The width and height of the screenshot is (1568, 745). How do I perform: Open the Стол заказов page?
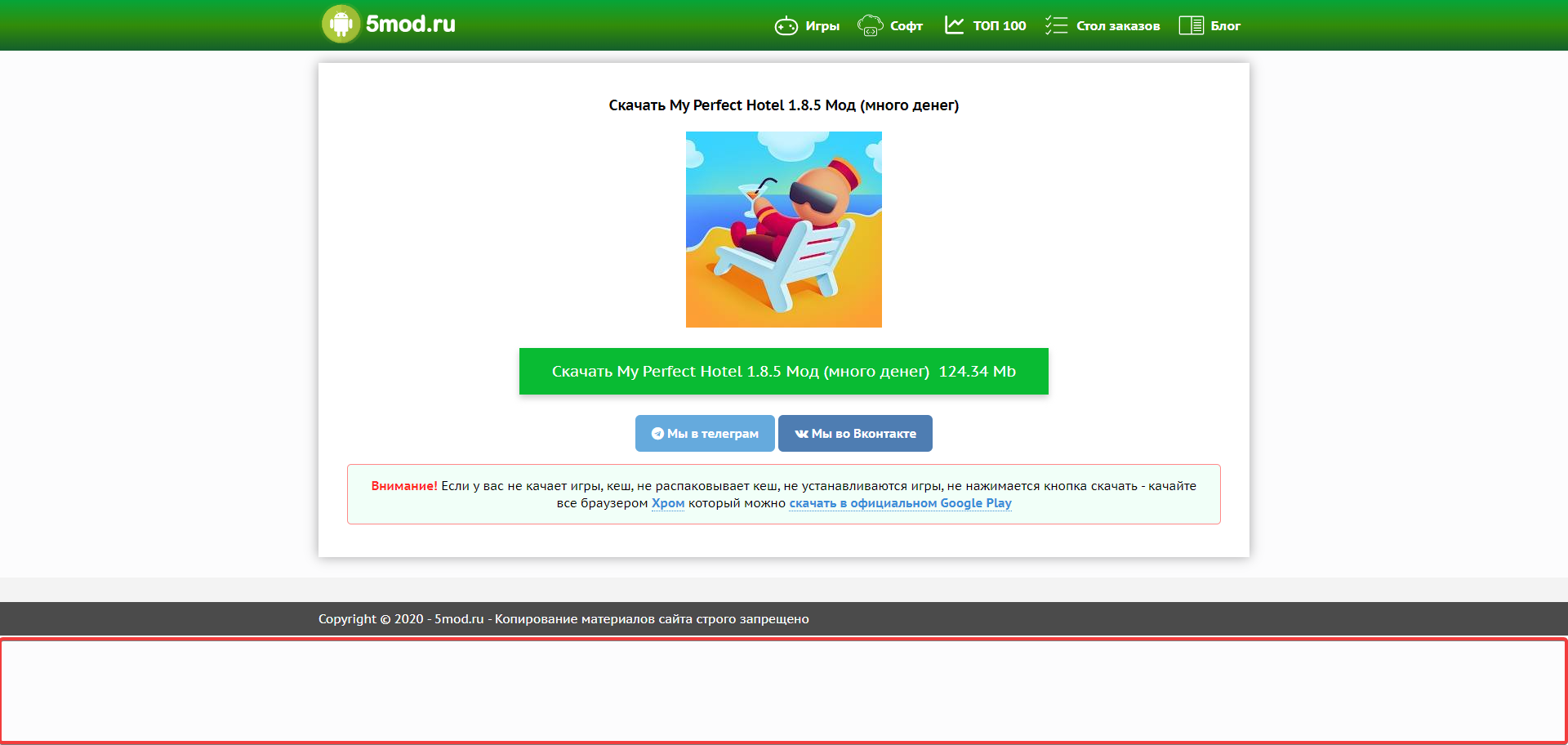pyautogui.click(x=1117, y=25)
